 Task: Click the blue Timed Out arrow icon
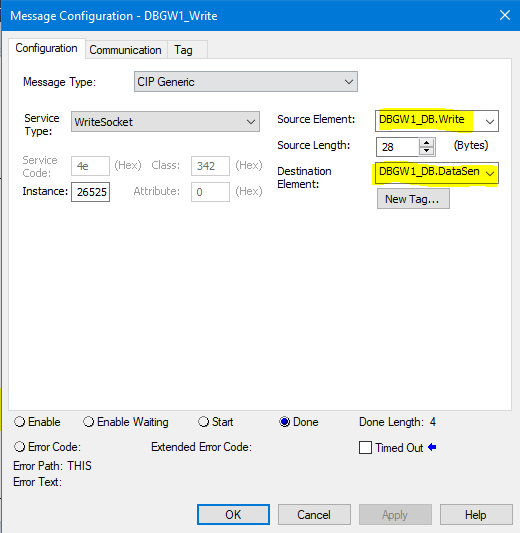[x=432, y=447]
